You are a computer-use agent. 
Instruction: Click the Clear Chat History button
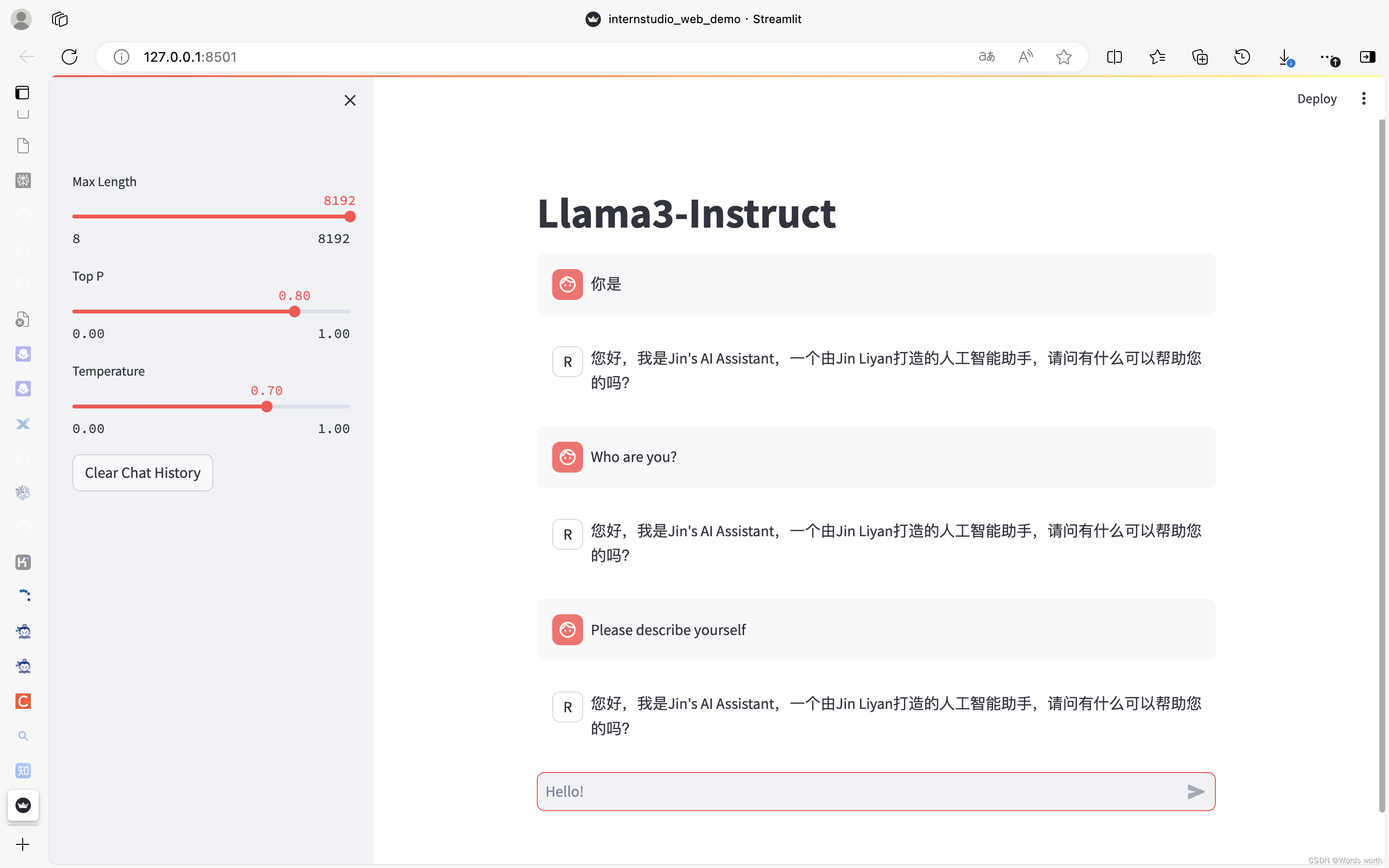click(x=142, y=473)
